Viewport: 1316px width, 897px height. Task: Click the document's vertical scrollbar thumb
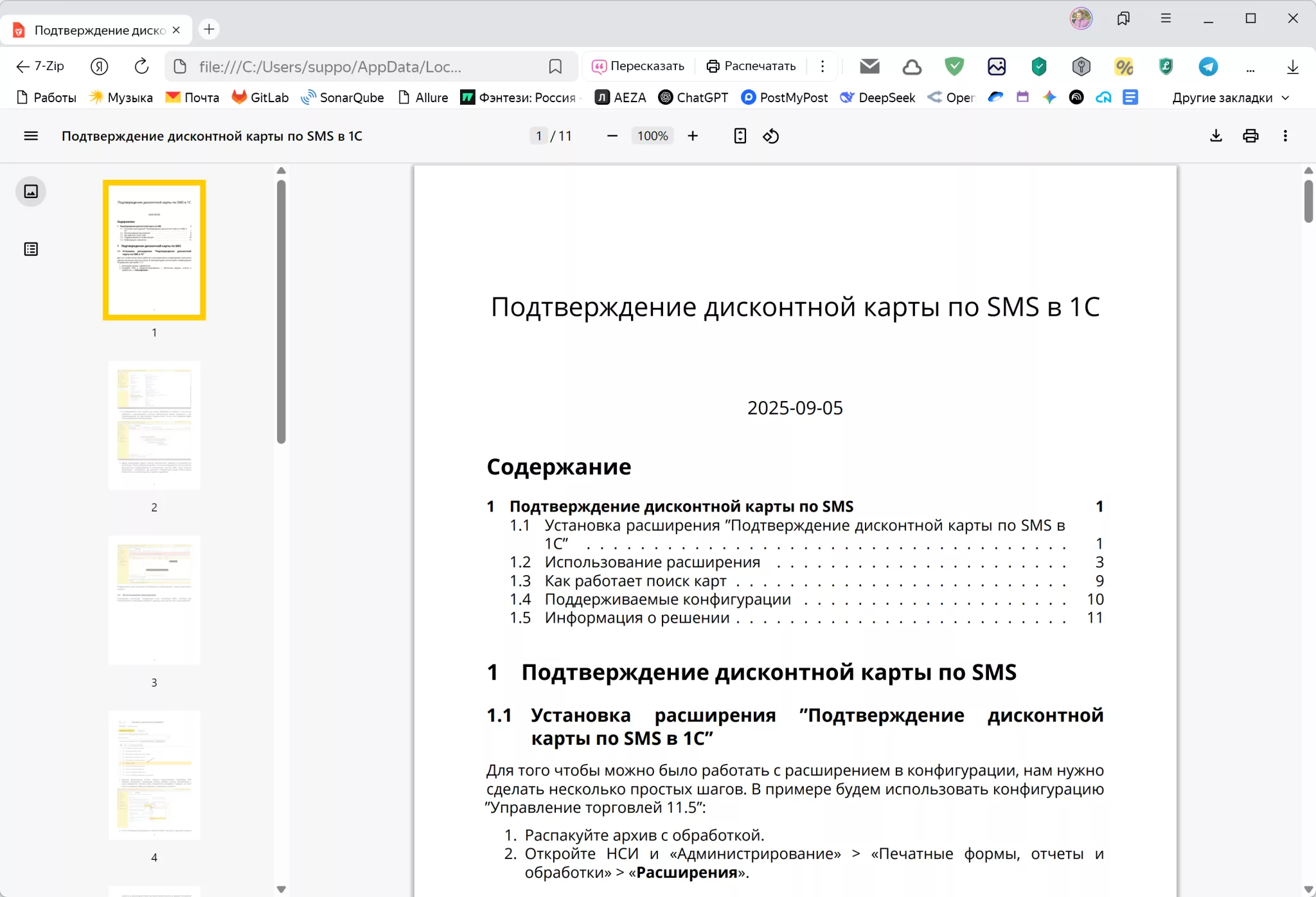pyautogui.click(x=1308, y=201)
